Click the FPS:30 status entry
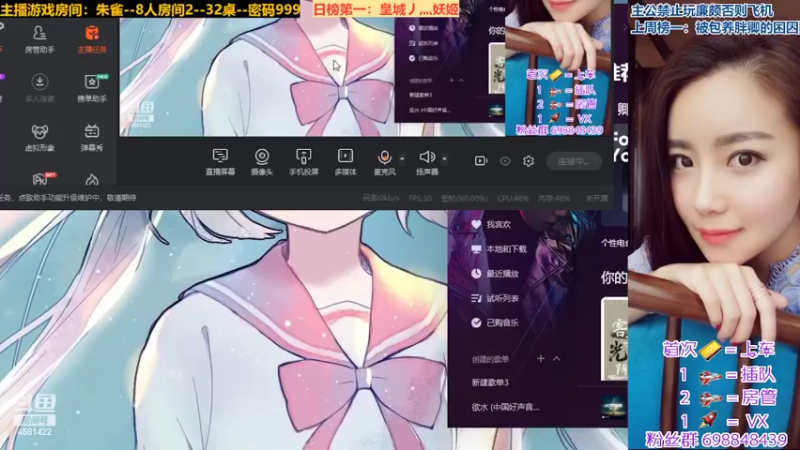 point(420,198)
